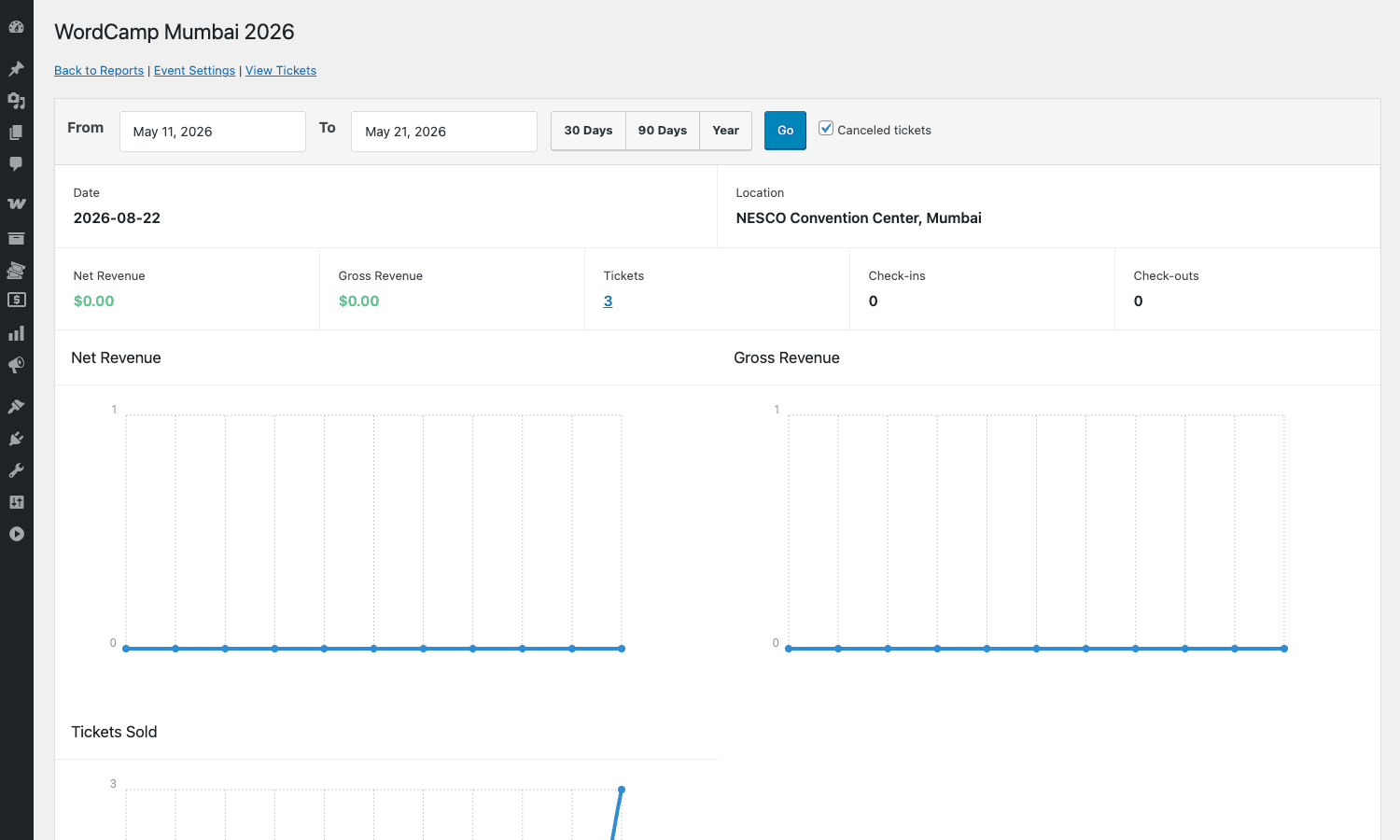Open the Marketing megaphone icon

(16, 365)
